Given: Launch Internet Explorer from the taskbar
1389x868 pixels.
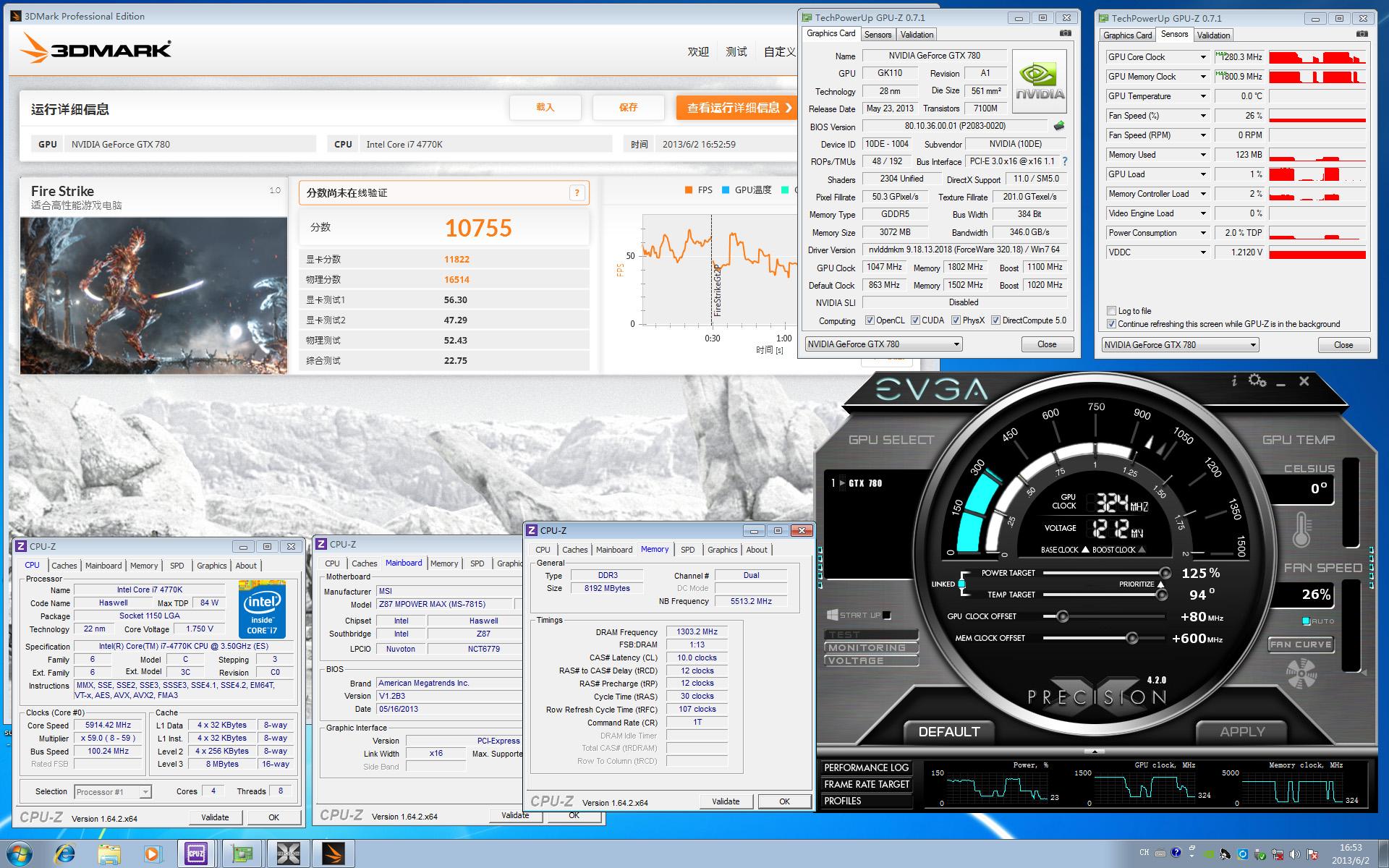Looking at the screenshot, I should 64,854.
